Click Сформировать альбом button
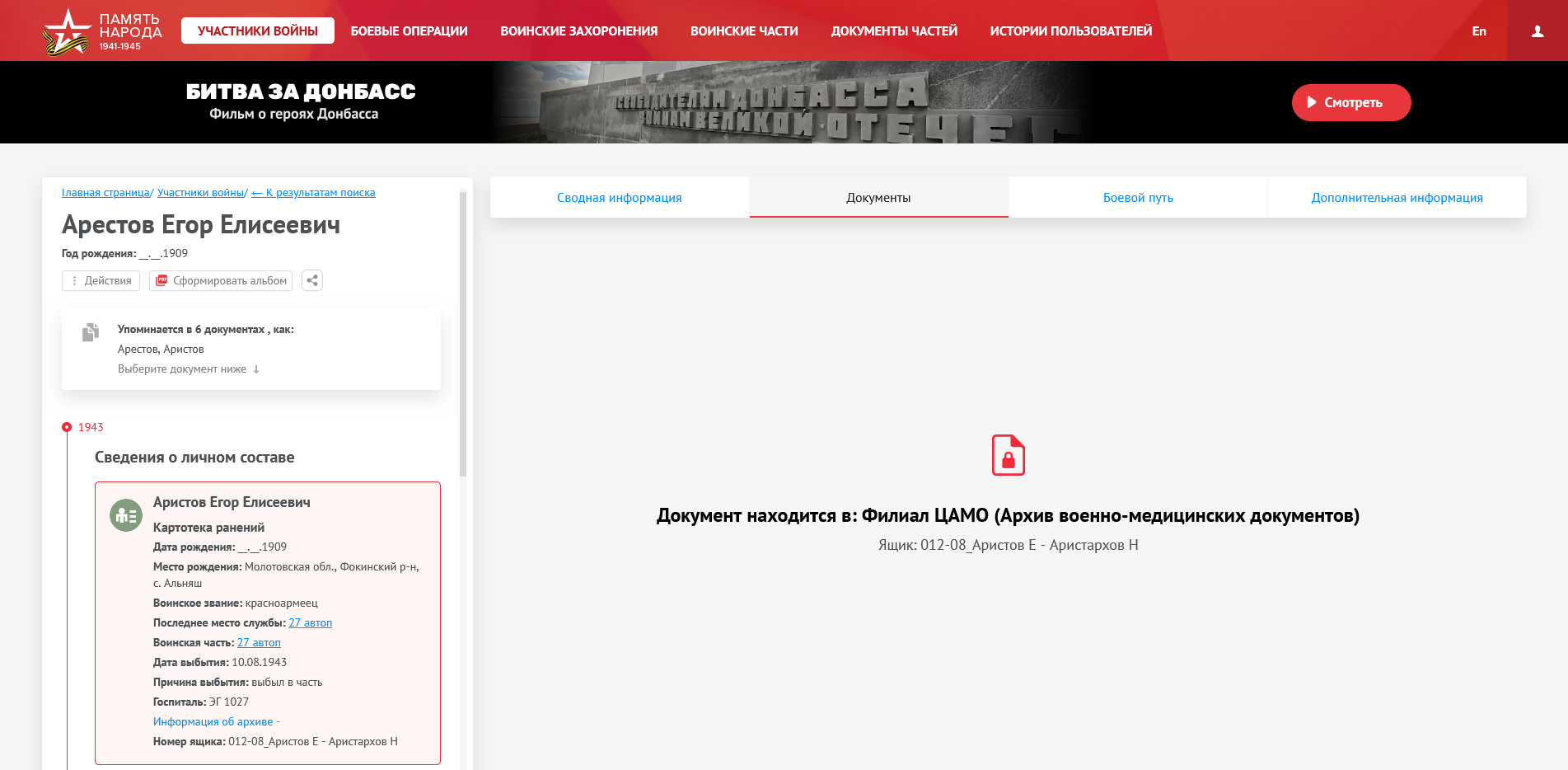Screen dimensions: 1568x770 [x=221, y=280]
